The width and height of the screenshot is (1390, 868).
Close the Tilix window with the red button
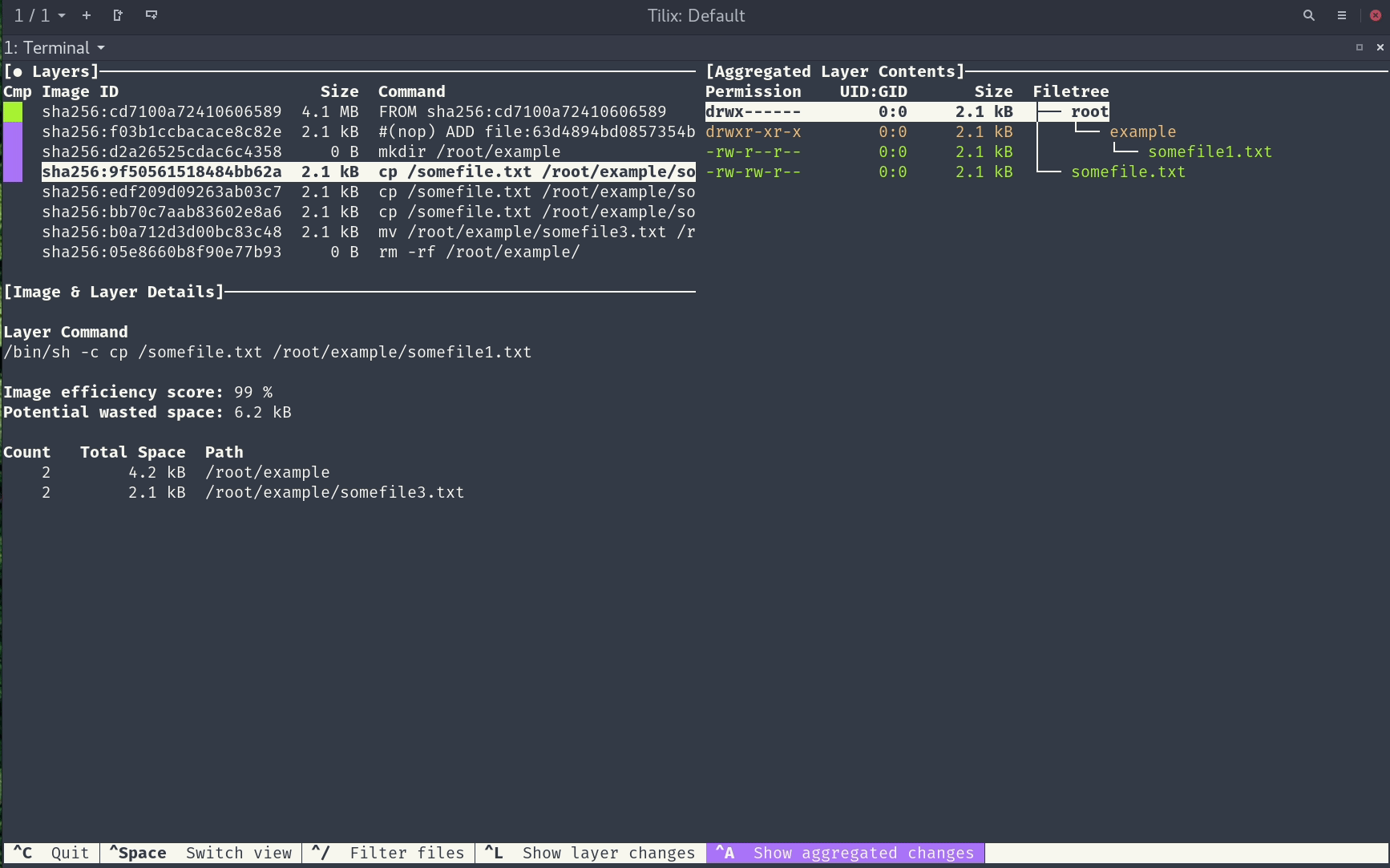(1375, 15)
